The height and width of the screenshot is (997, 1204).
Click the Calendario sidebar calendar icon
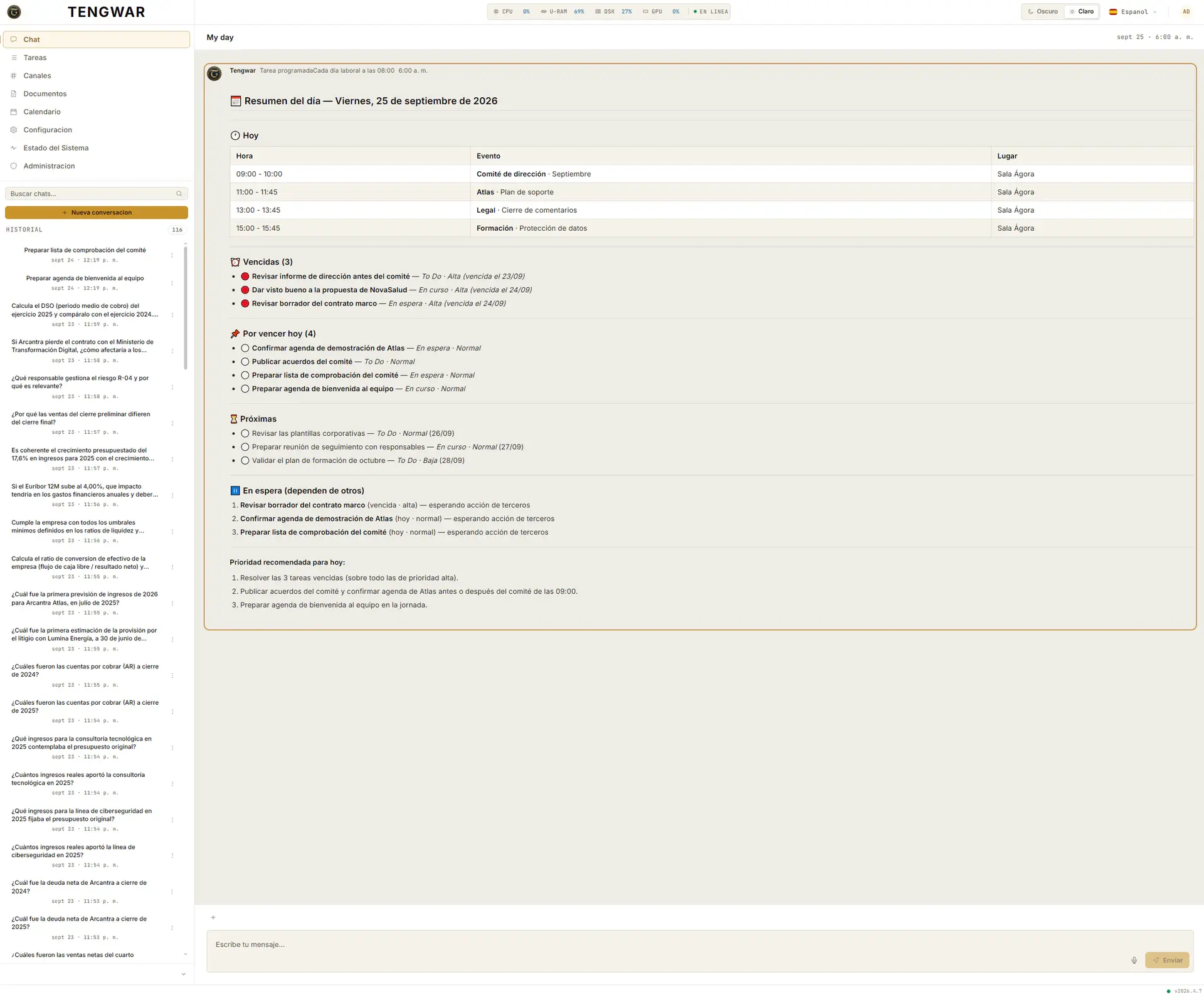pos(14,112)
